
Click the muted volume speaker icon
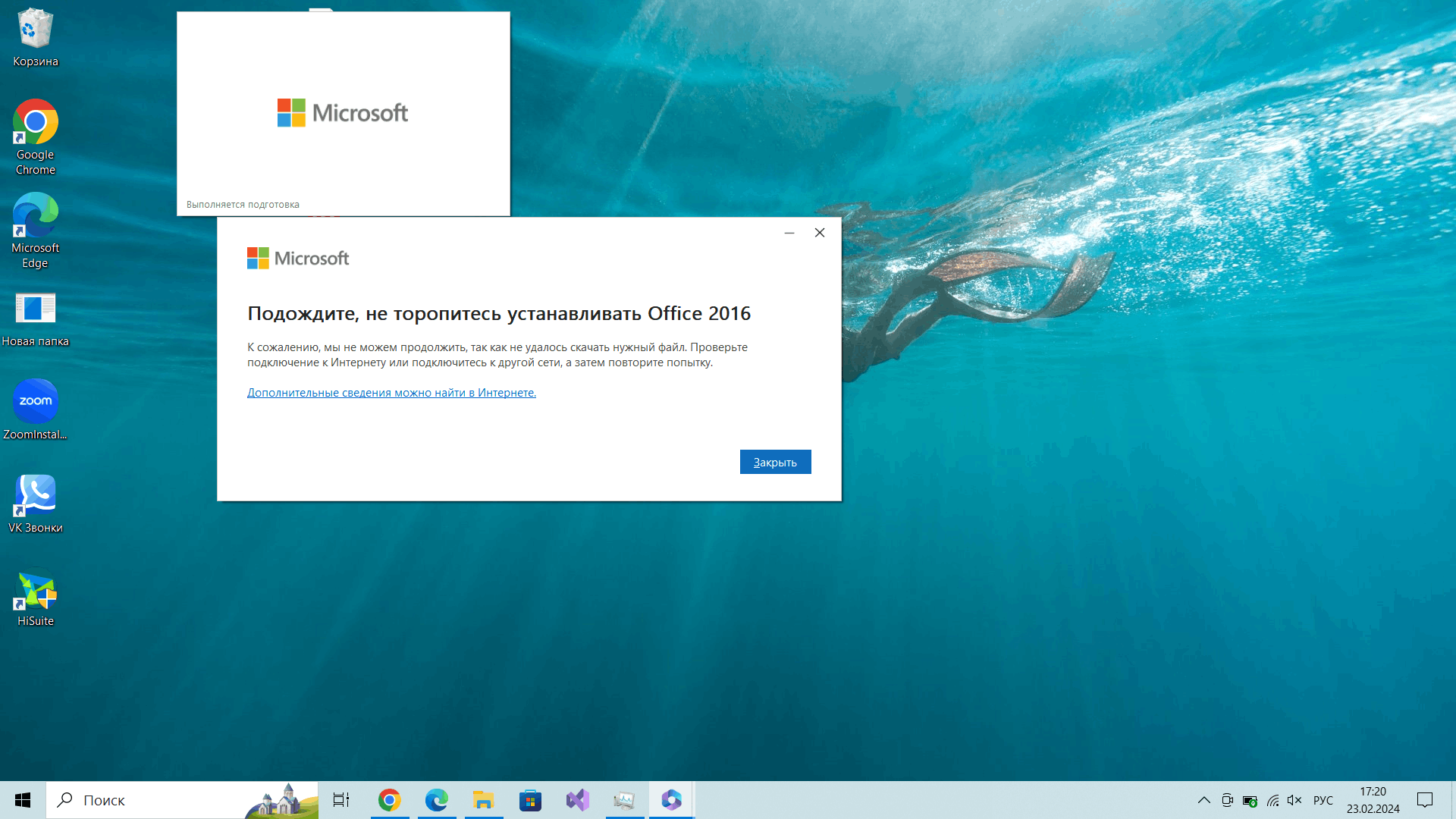click(x=1294, y=800)
